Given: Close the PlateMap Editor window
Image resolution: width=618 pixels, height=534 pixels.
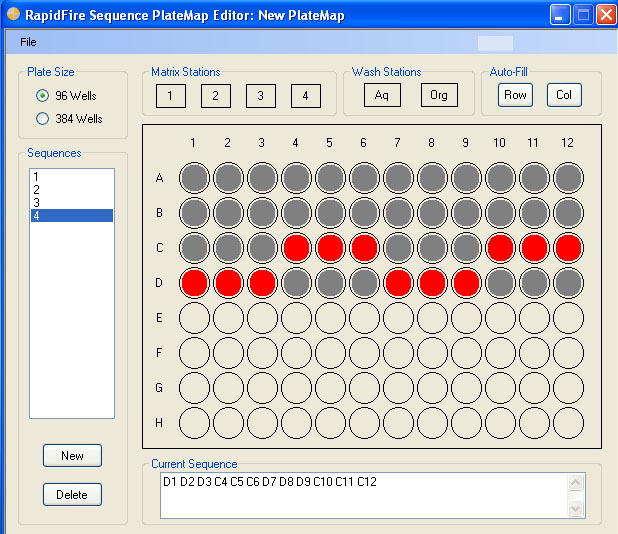Looking at the screenshot, I should pos(606,15).
